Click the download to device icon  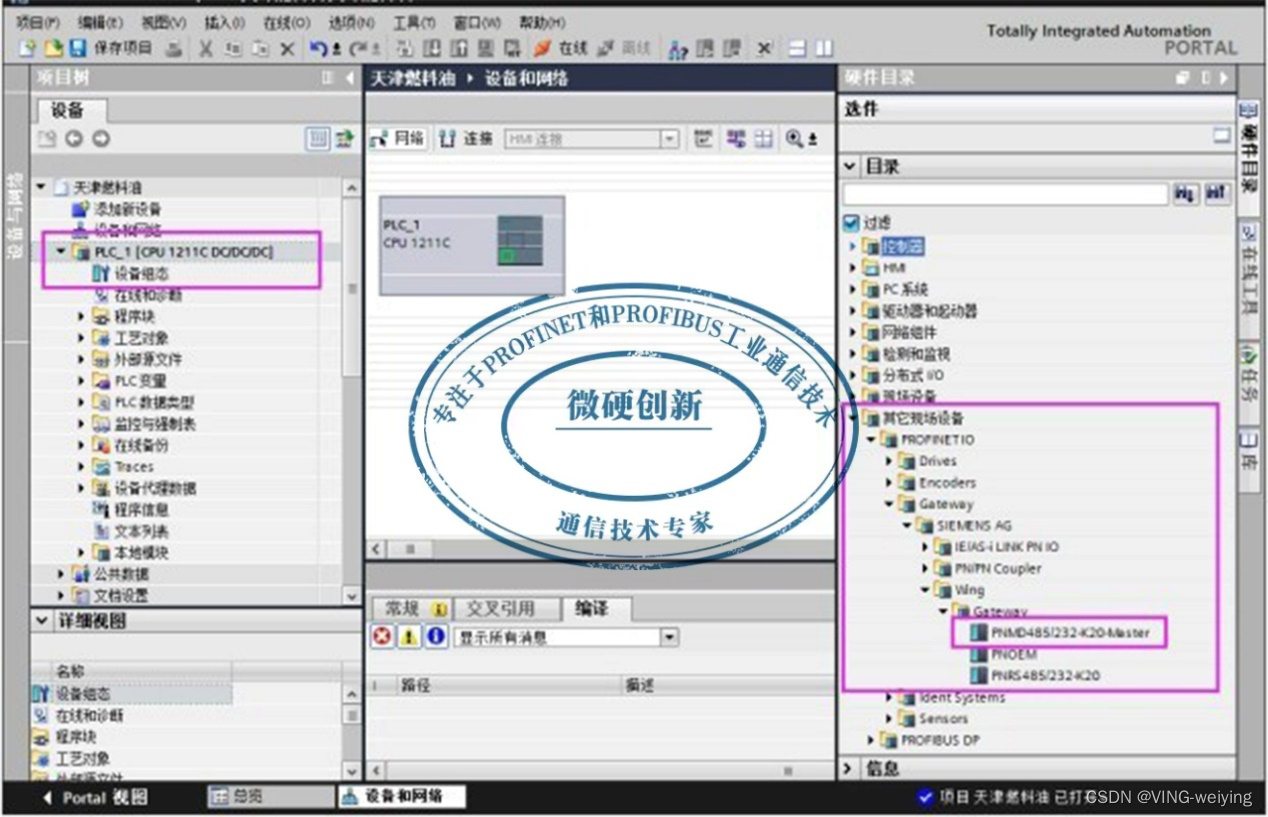432,48
